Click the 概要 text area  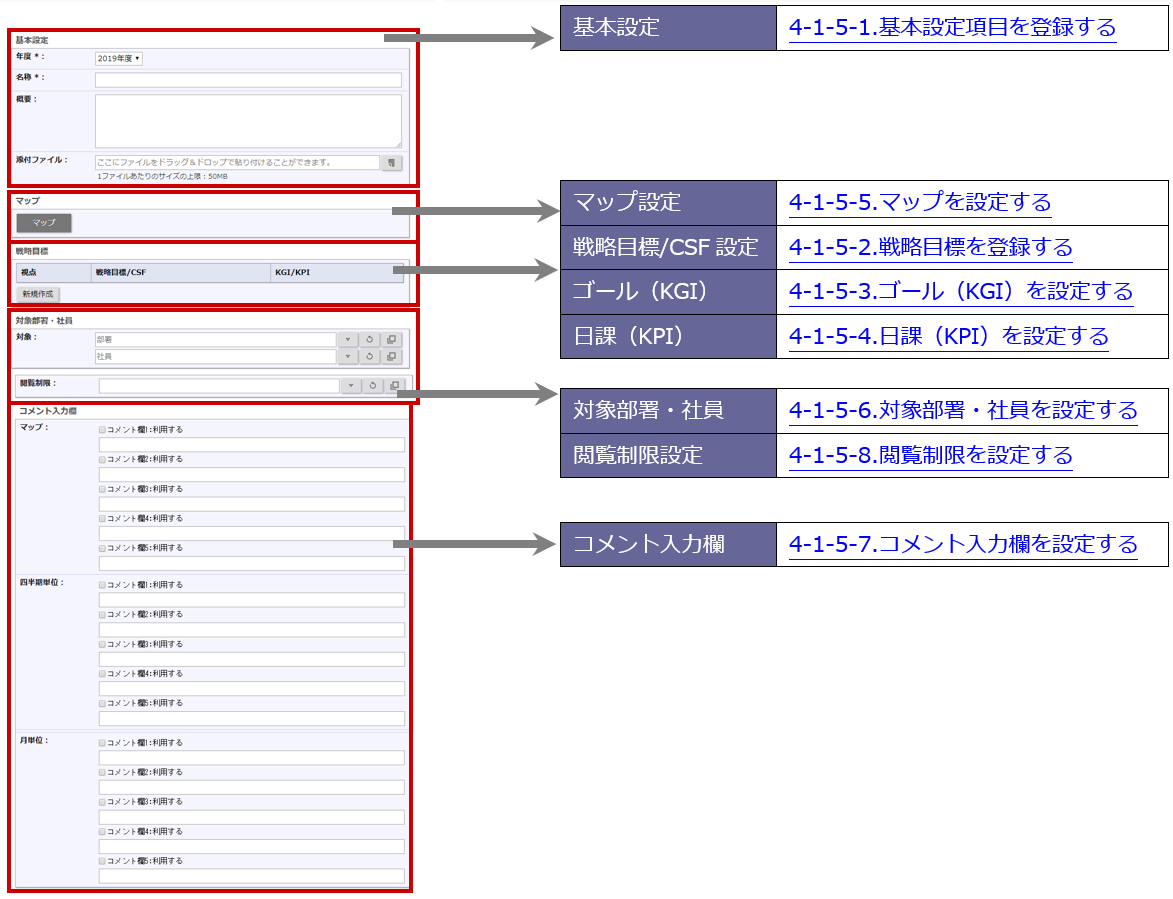tap(248, 121)
